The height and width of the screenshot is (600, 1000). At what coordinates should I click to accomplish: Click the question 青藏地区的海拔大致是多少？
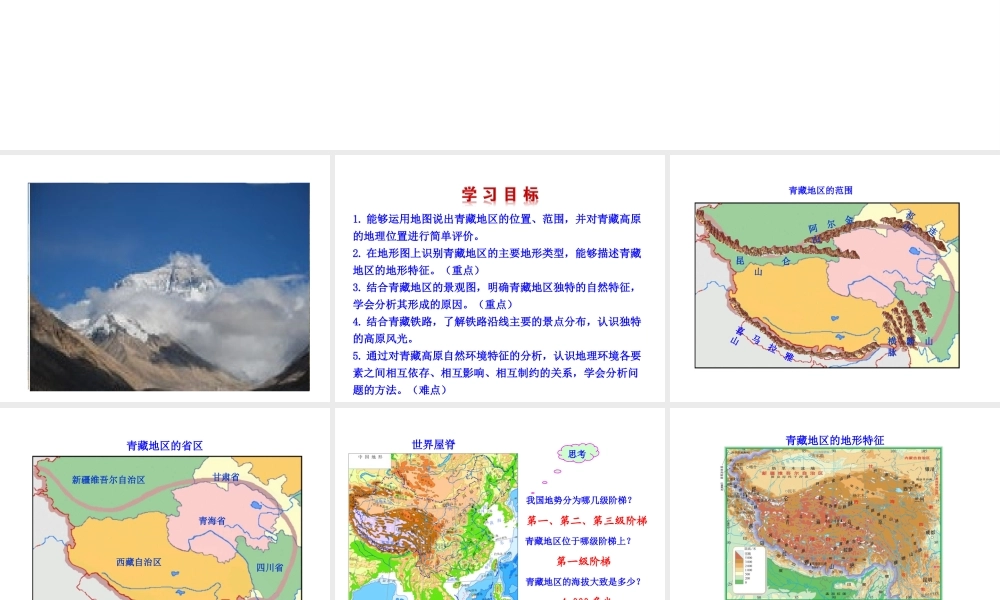click(x=584, y=582)
